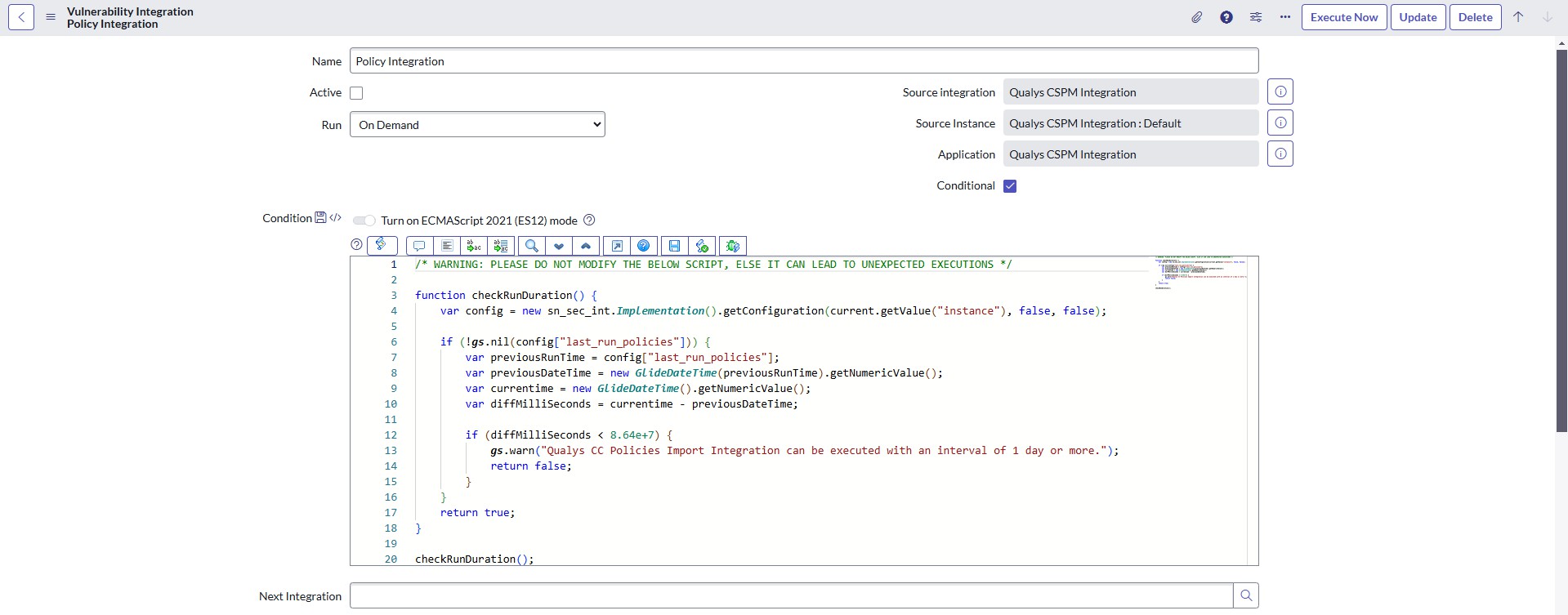Open ES12 mode help question mark
Image resolution: width=1568 pixels, height=615 pixels.
point(589,220)
